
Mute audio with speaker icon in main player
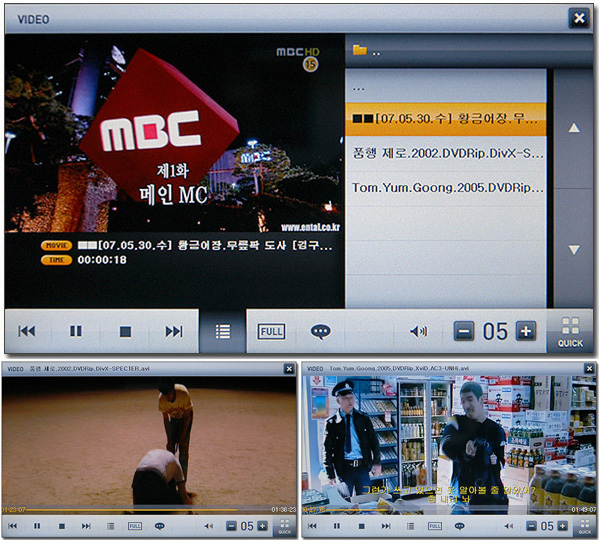click(418, 331)
